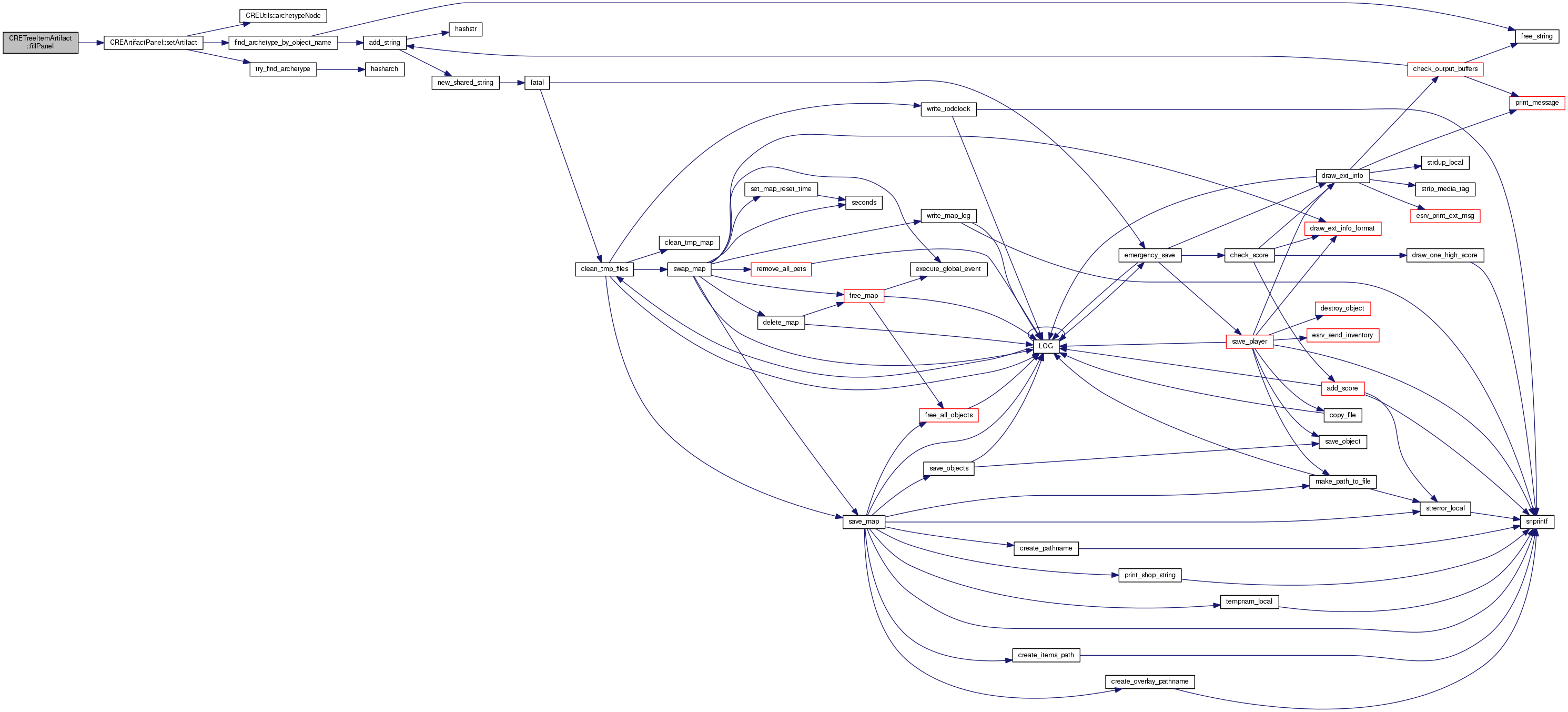Image resolution: width=1568 pixels, height=712 pixels.
Task: Click the draw_ext_info node
Action: point(1342,176)
